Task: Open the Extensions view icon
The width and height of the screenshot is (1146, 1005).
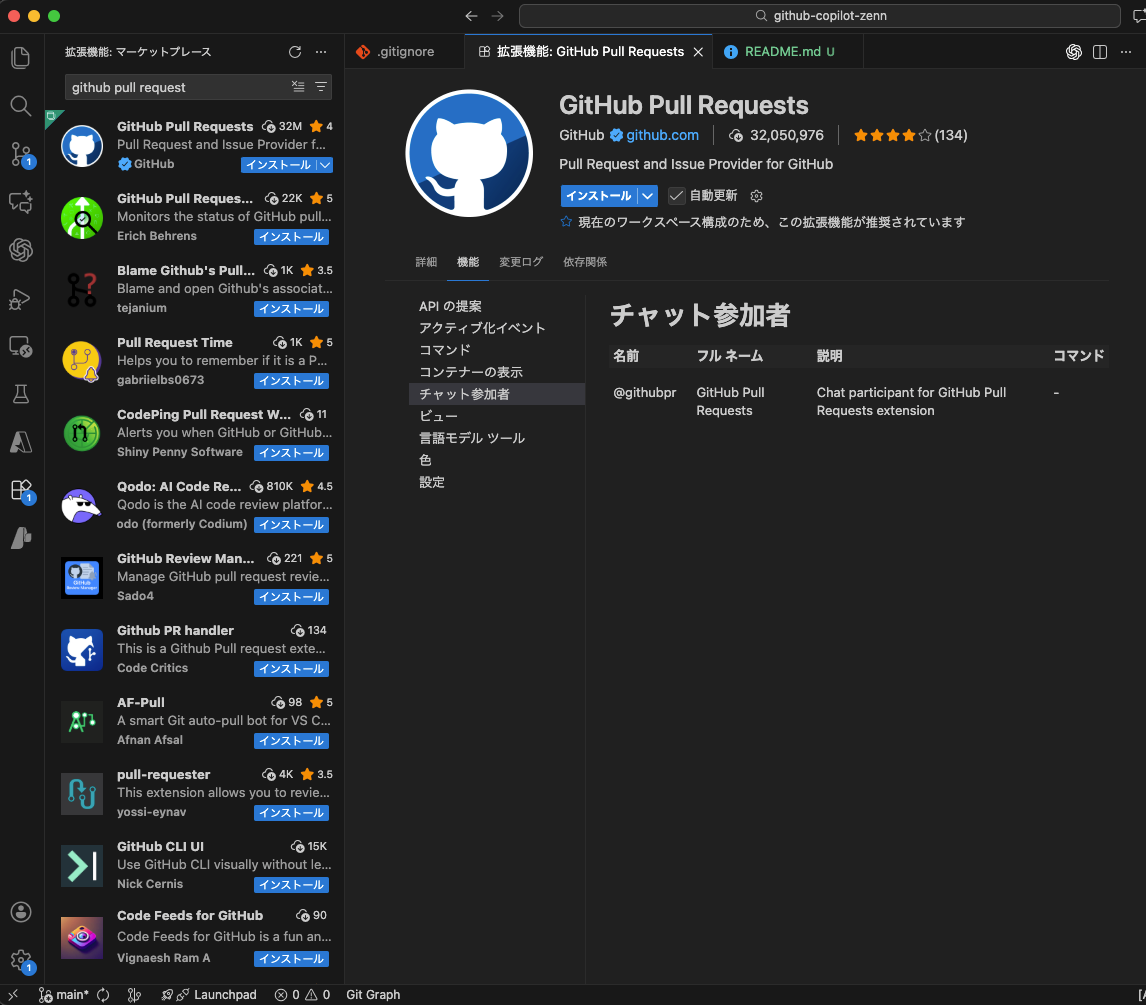Action: [21, 490]
